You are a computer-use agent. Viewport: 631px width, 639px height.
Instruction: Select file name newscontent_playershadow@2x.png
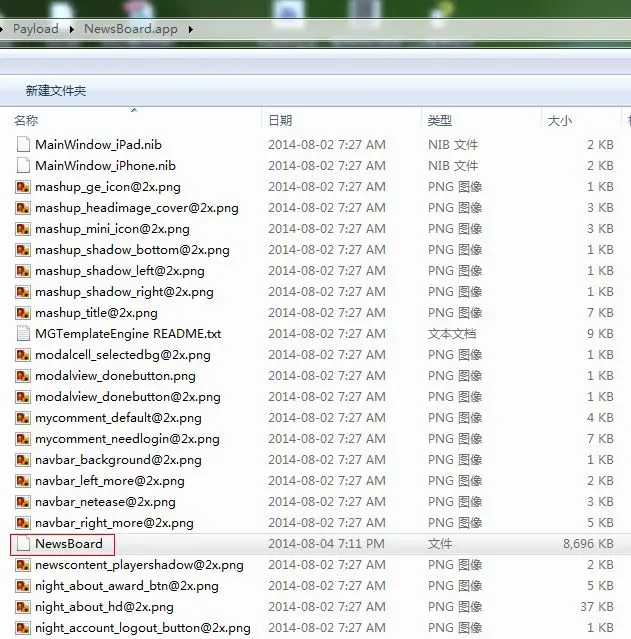(139, 565)
